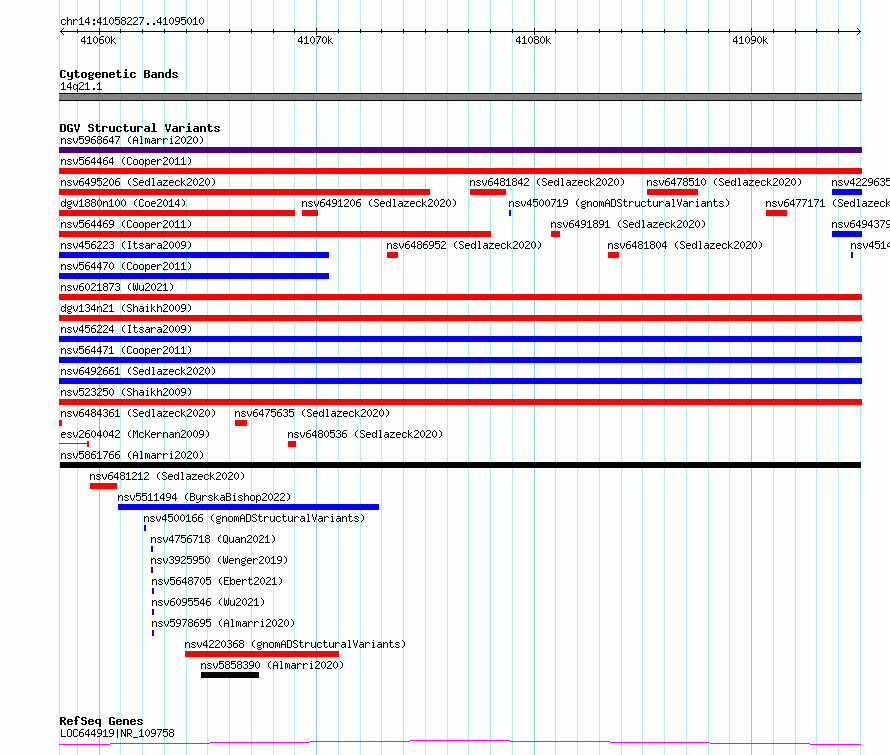This screenshot has height=755, width=890.
Task: Click the nsv564469 (Cooper2011) label
Action: click(126, 224)
